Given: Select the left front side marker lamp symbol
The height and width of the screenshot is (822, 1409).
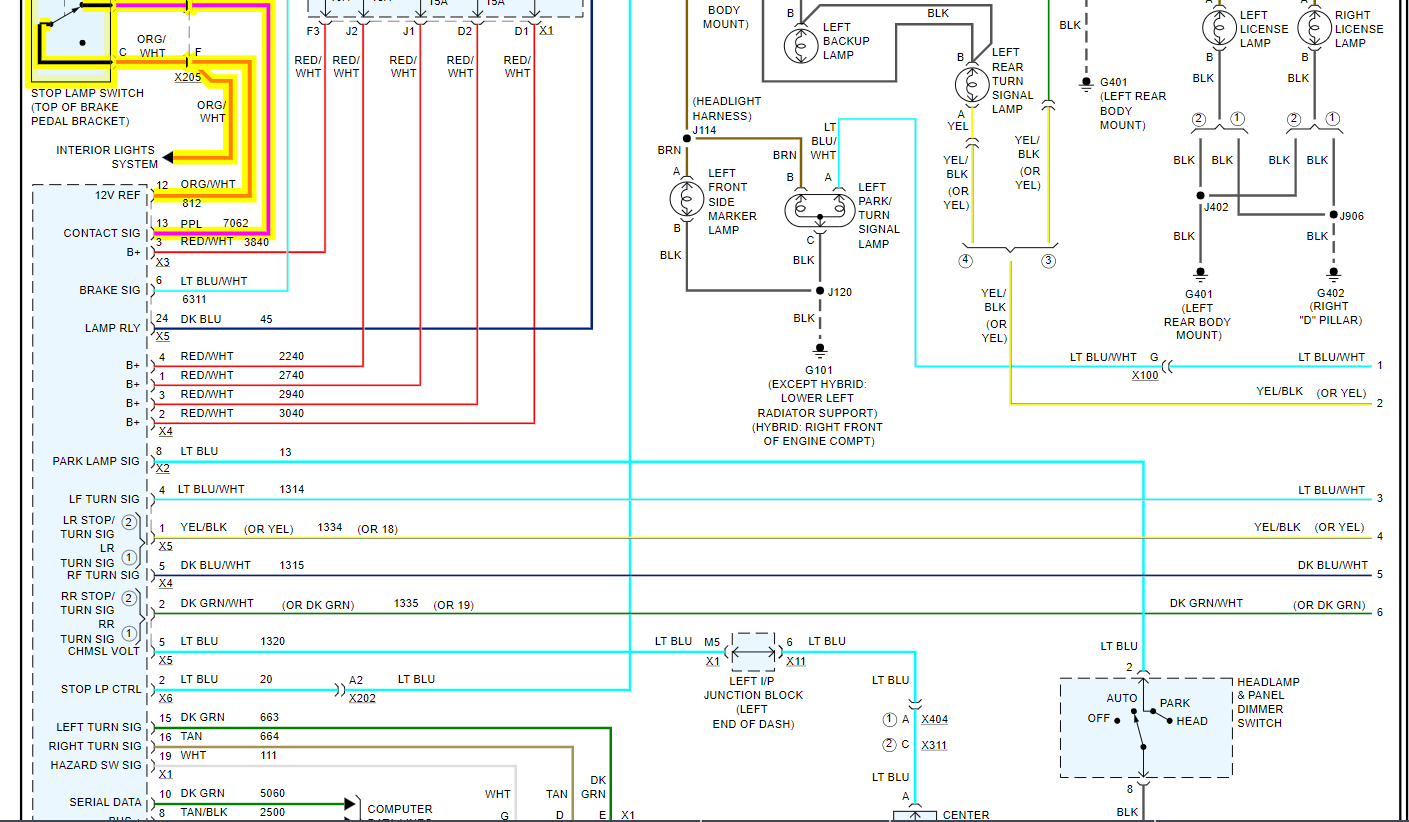Looking at the screenshot, I should pos(687,199).
